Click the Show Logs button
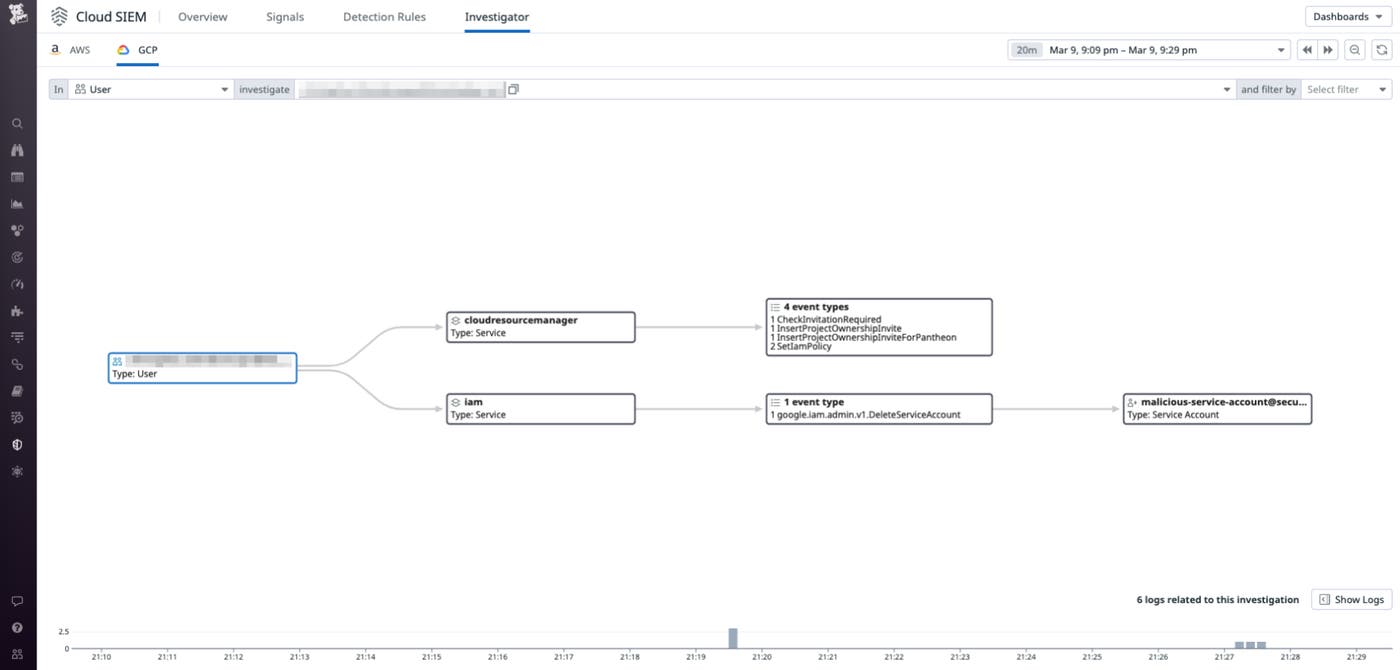1400x670 pixels. tap(1351, 600)
